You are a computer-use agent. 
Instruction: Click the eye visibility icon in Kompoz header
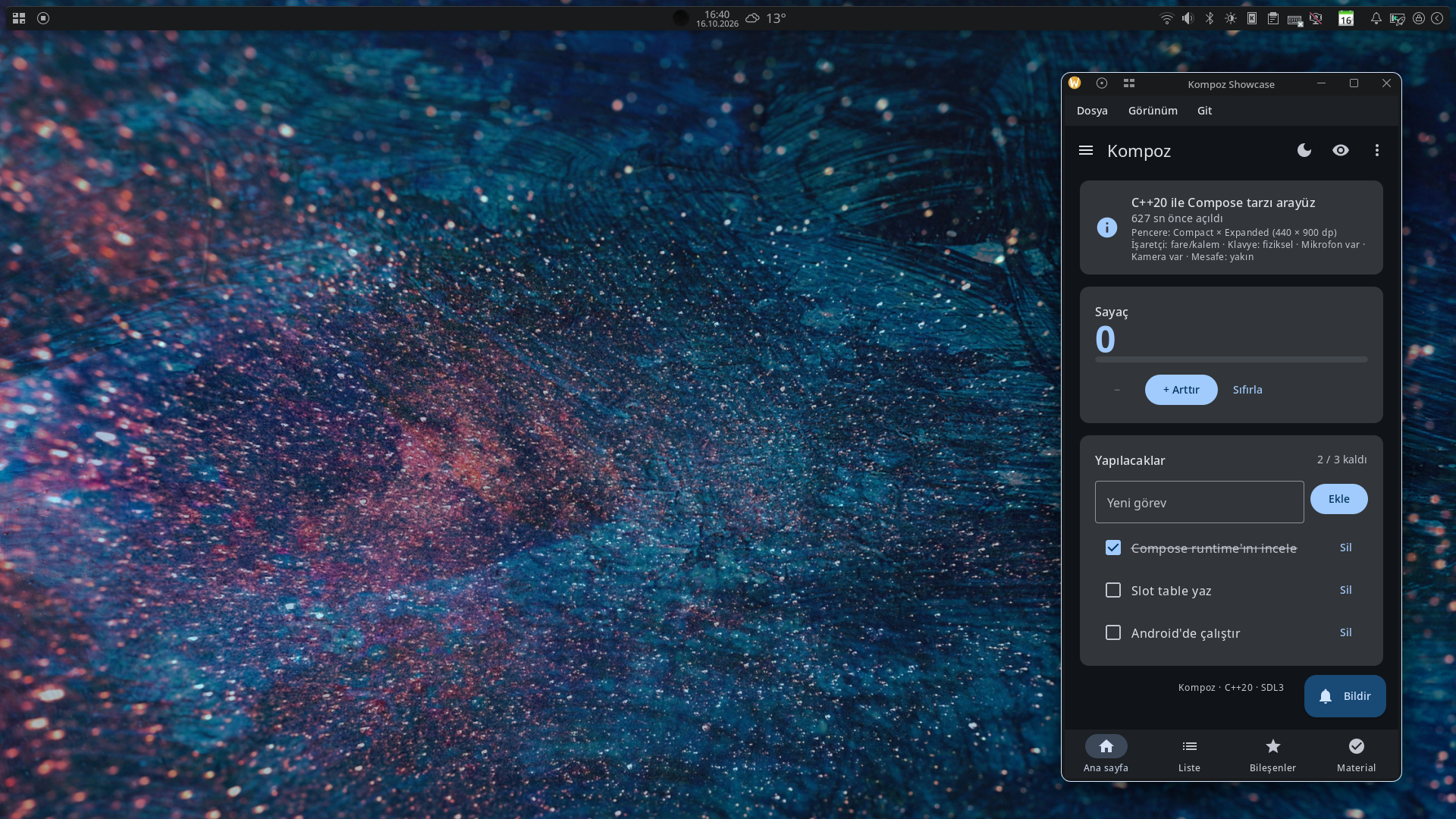[x=1341, y=150]
